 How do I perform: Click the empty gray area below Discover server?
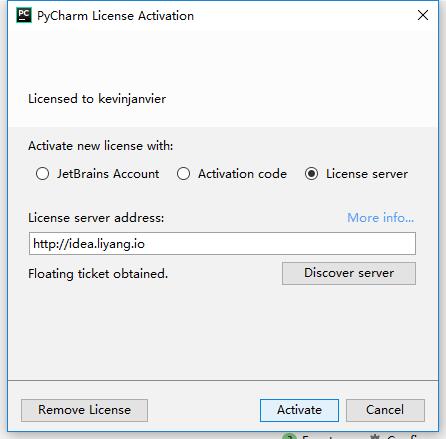click(x=223, y=332)
